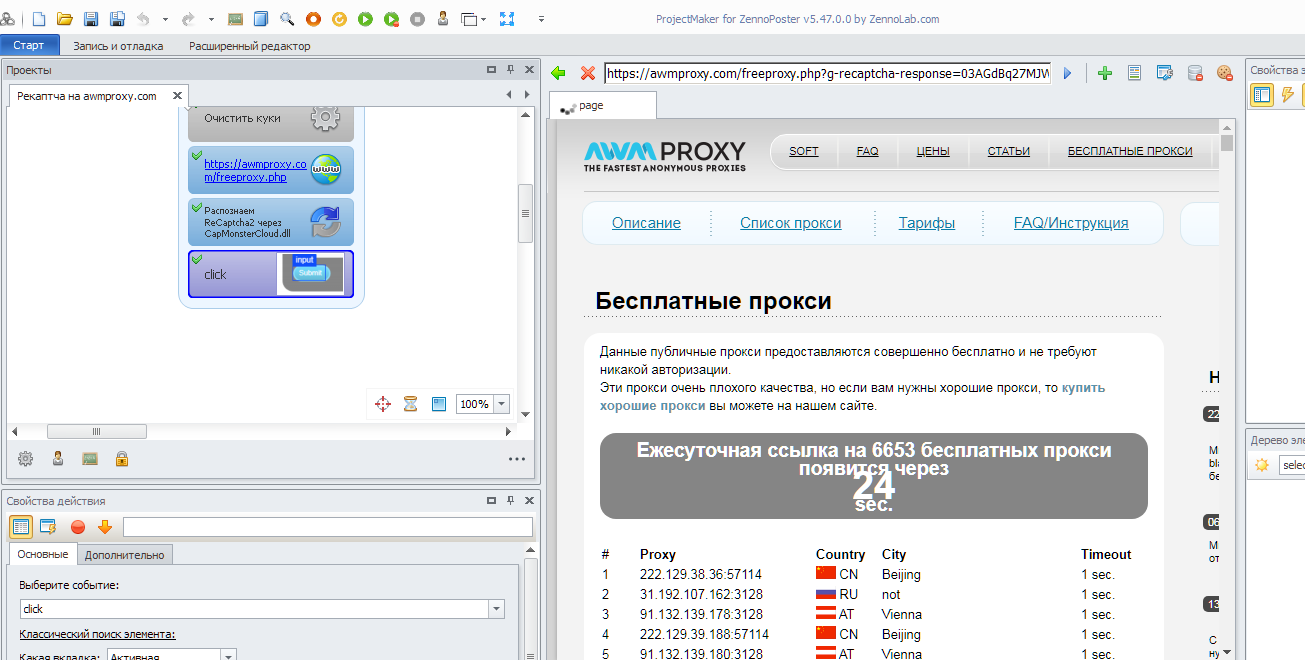Follow the купить хорошие прокси link

tap(852, 397)
